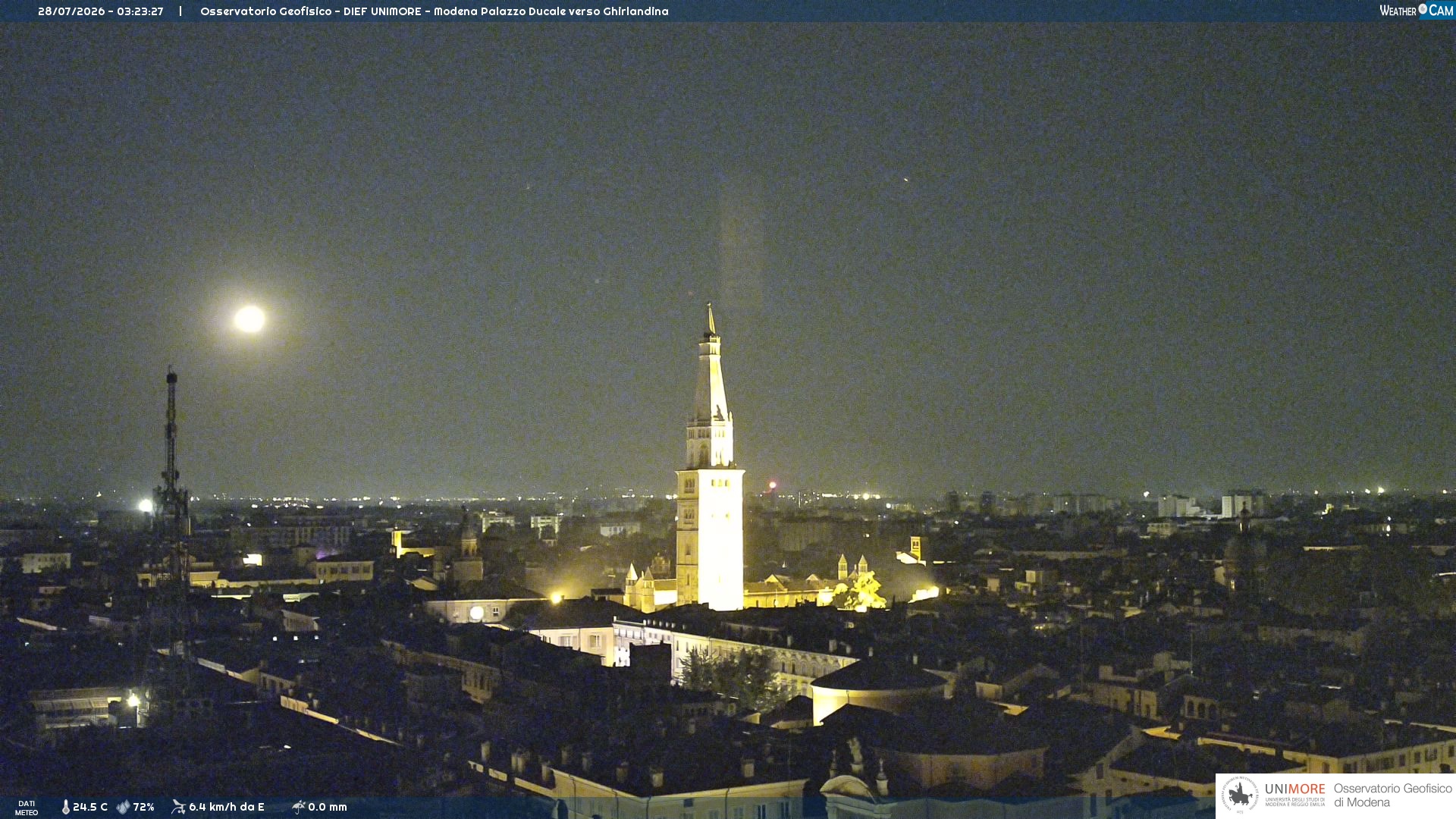Click the dark antenna mast

pyautogui.click(x=172, y=516)
